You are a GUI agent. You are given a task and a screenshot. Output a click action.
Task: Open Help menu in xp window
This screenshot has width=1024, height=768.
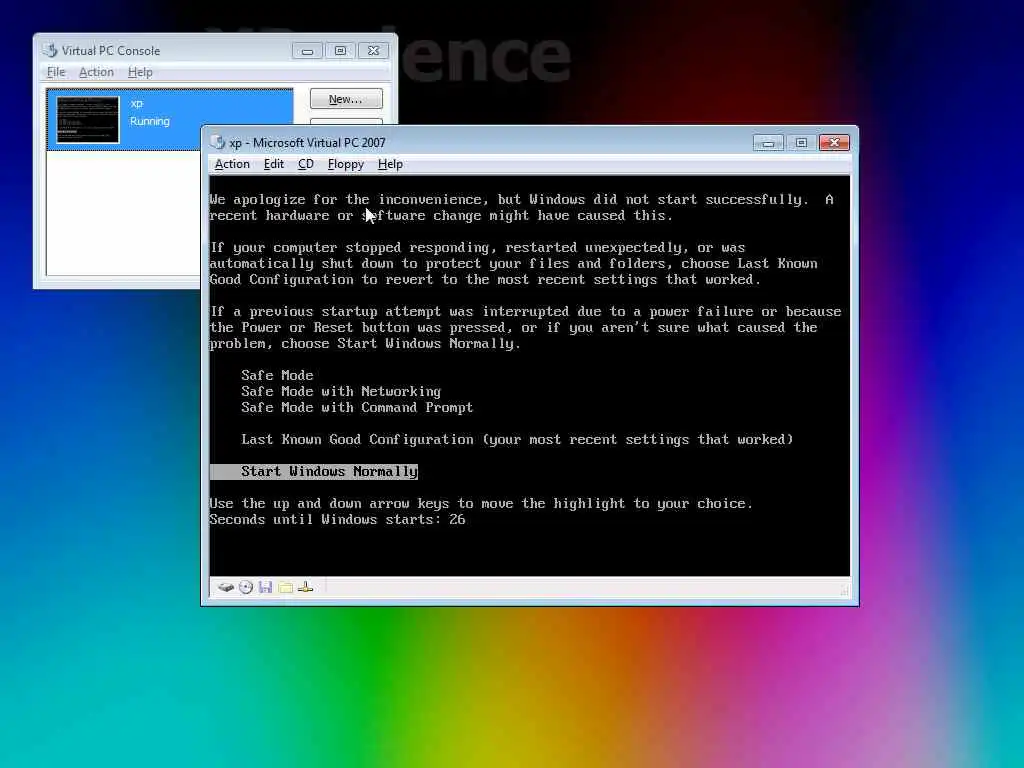coord(390,164)
